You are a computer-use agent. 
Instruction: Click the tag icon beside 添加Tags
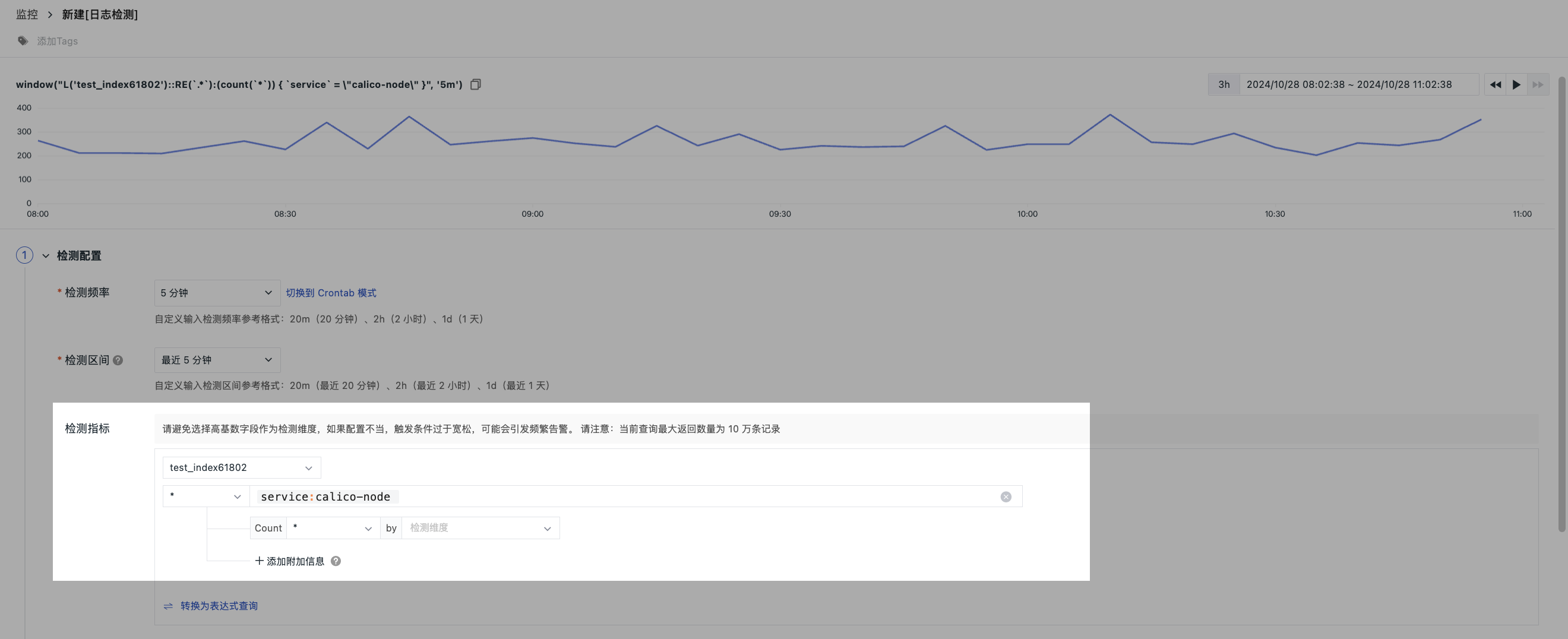click(x=23, y=41)
